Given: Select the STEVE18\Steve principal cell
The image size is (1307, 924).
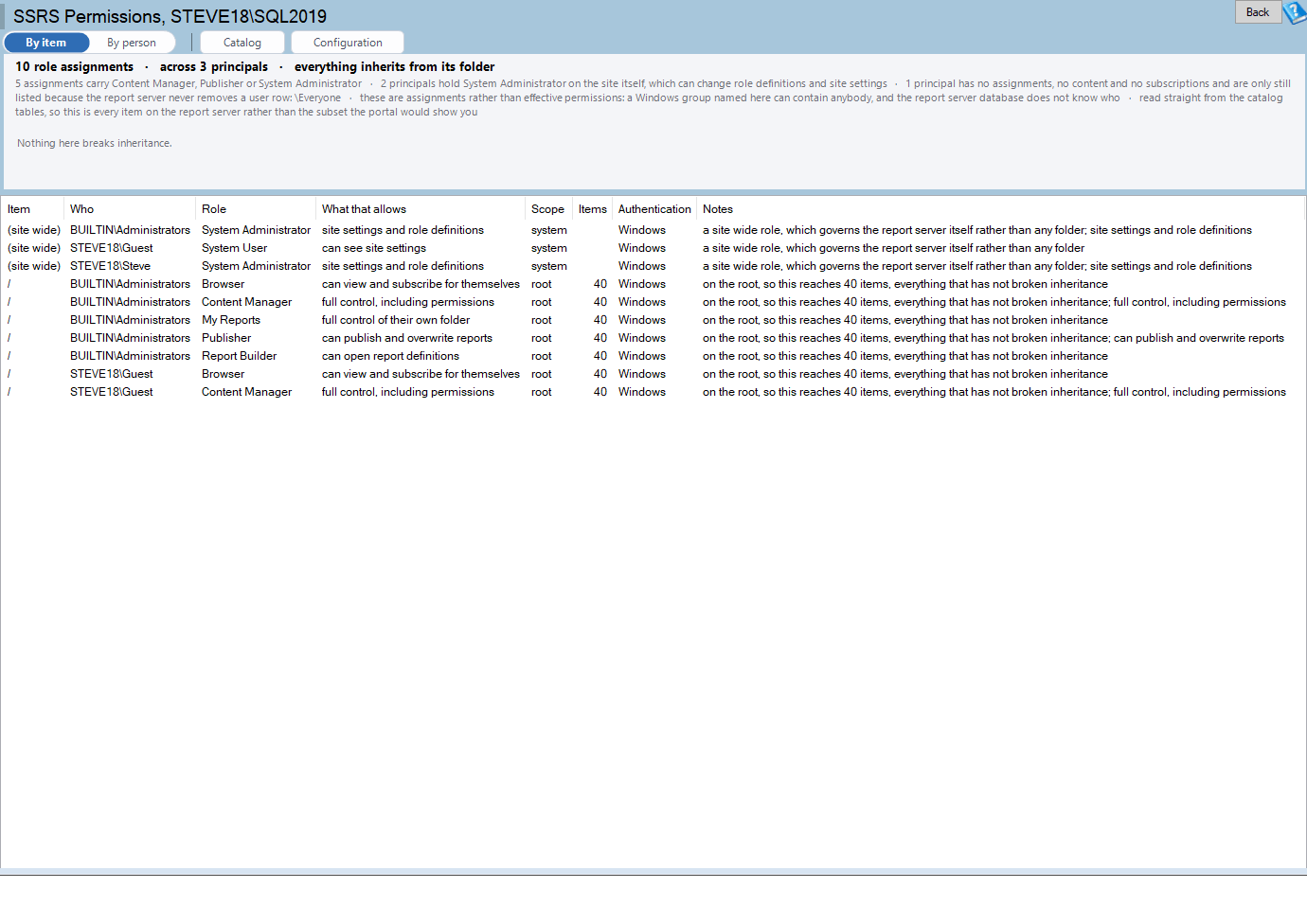Looking at the screenshot, I should coord(110,266).
